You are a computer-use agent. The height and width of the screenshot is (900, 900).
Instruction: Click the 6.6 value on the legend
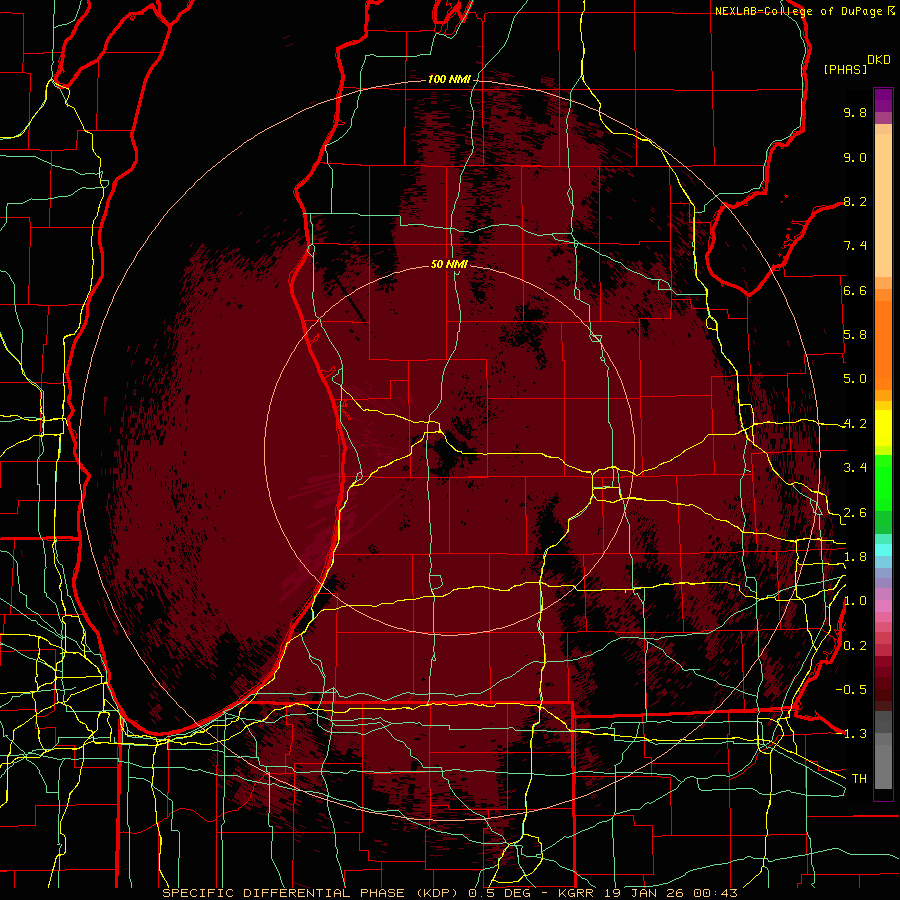(x=855, y=290)
